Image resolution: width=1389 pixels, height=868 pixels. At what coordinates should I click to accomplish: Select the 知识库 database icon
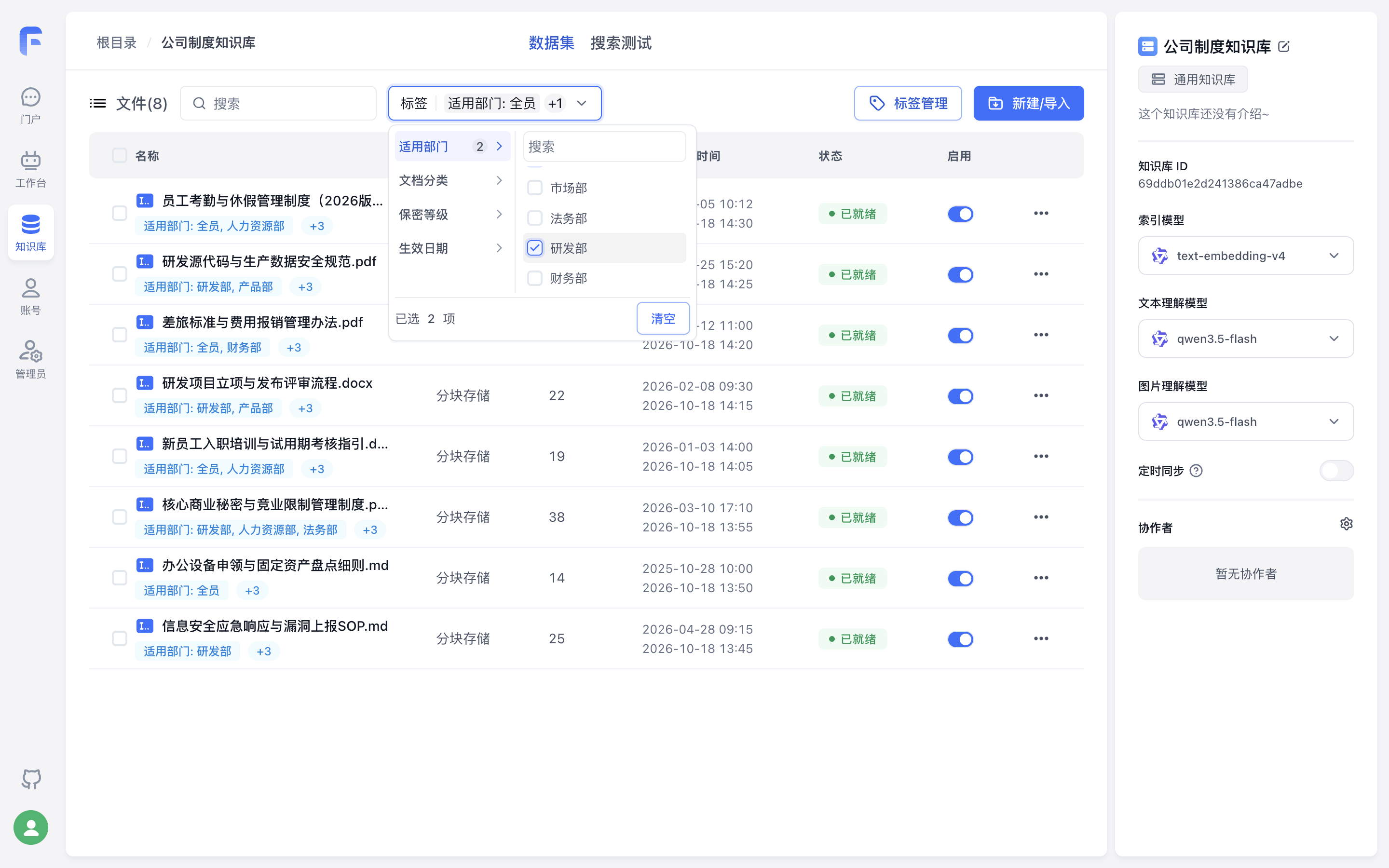coord(30,232)
